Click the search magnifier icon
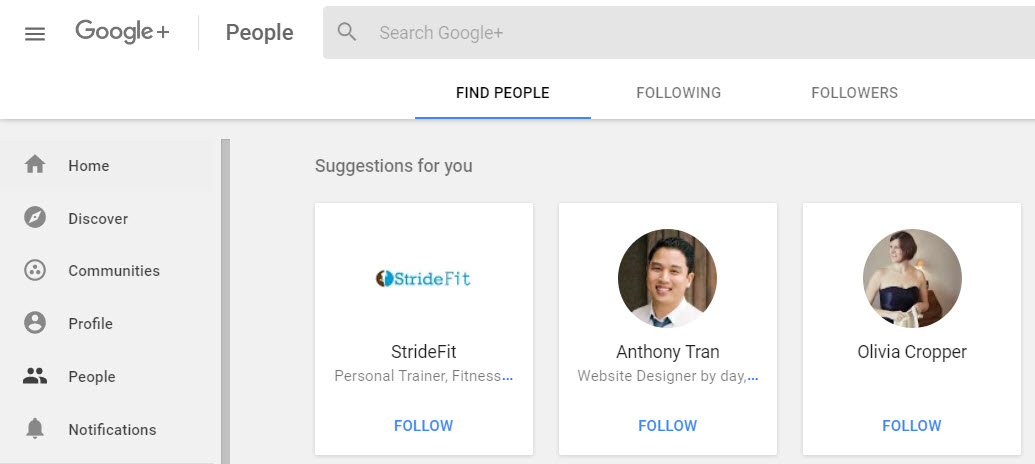 click(347, 32)
